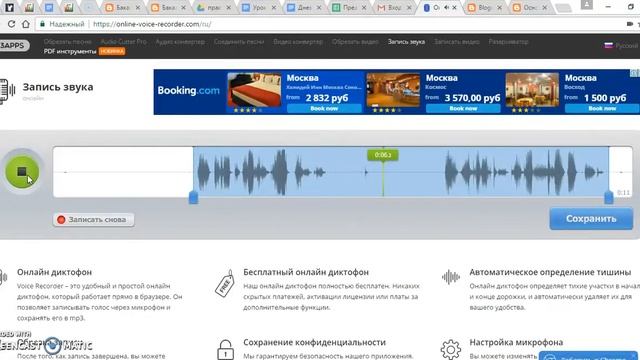Click the НОВИНКА orange badge

[x=112, y=51]
